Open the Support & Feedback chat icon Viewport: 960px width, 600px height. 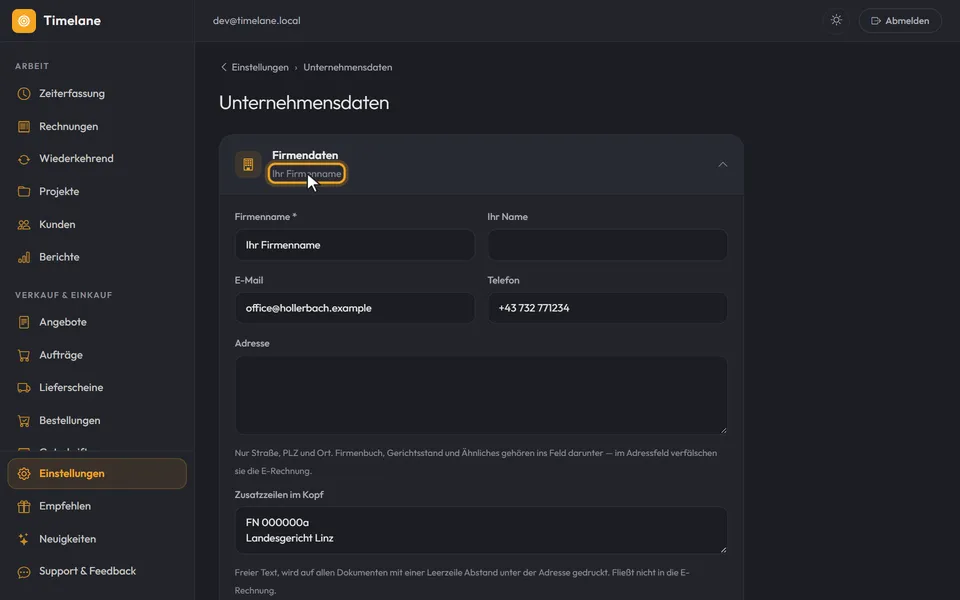[24, 572]
